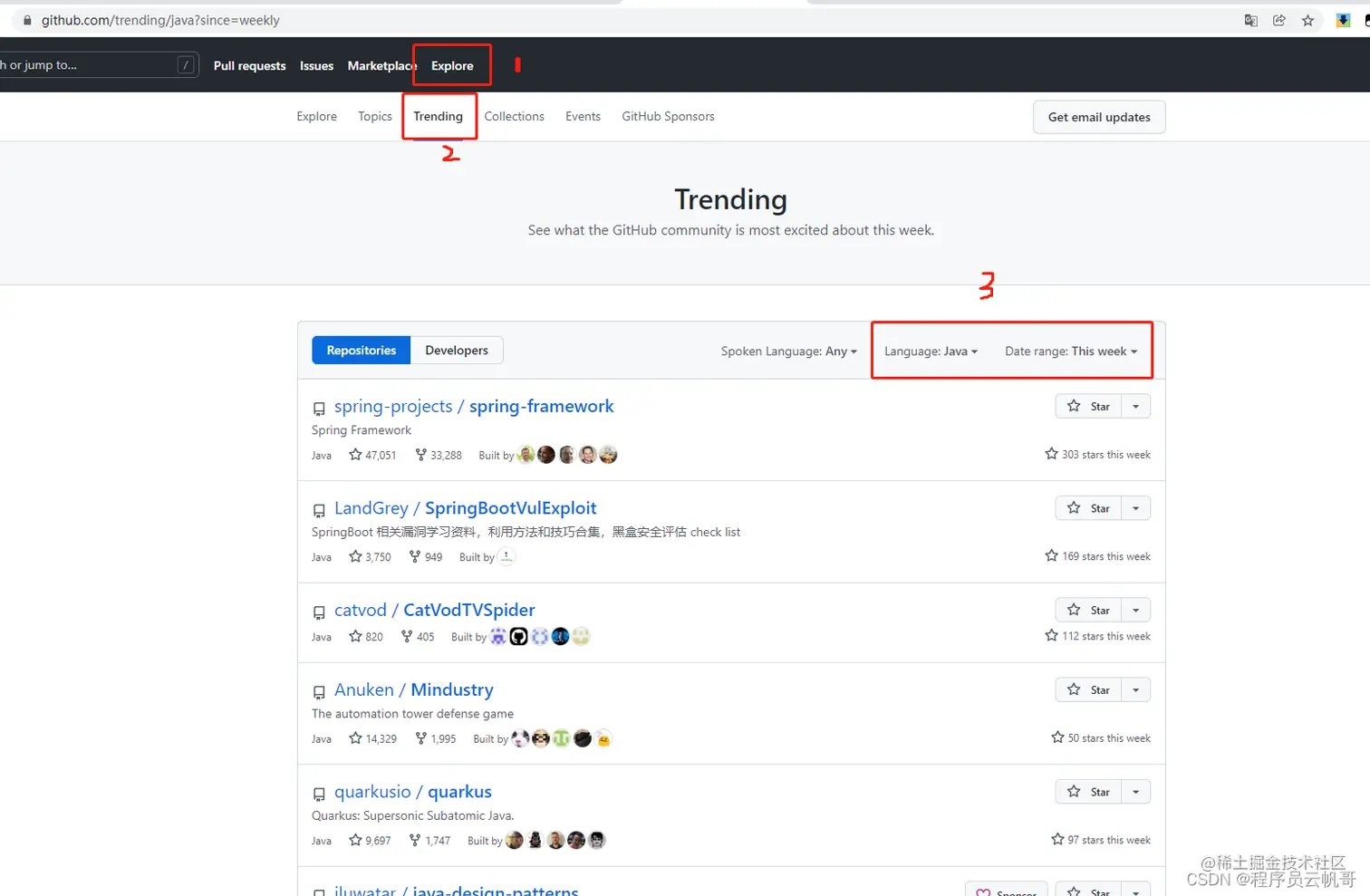Viewport: 1370px width, 896px height.
Task: Go to the Explore sub-navigation tab
Action: 316,116
